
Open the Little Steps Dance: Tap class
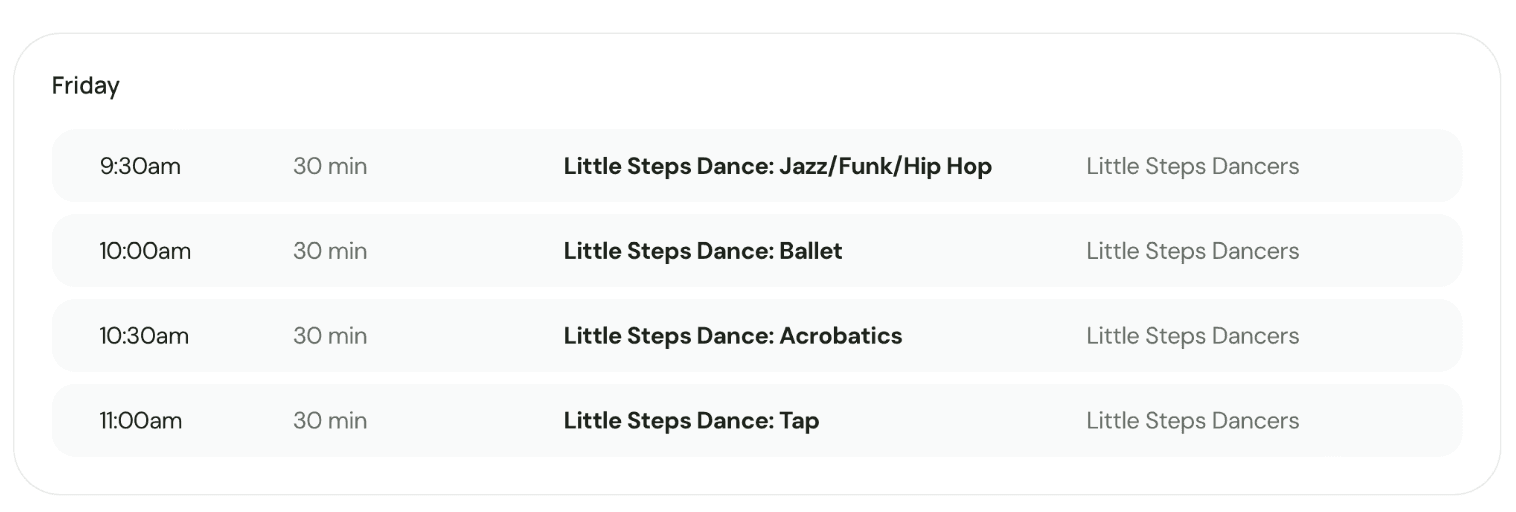point(691,421)
